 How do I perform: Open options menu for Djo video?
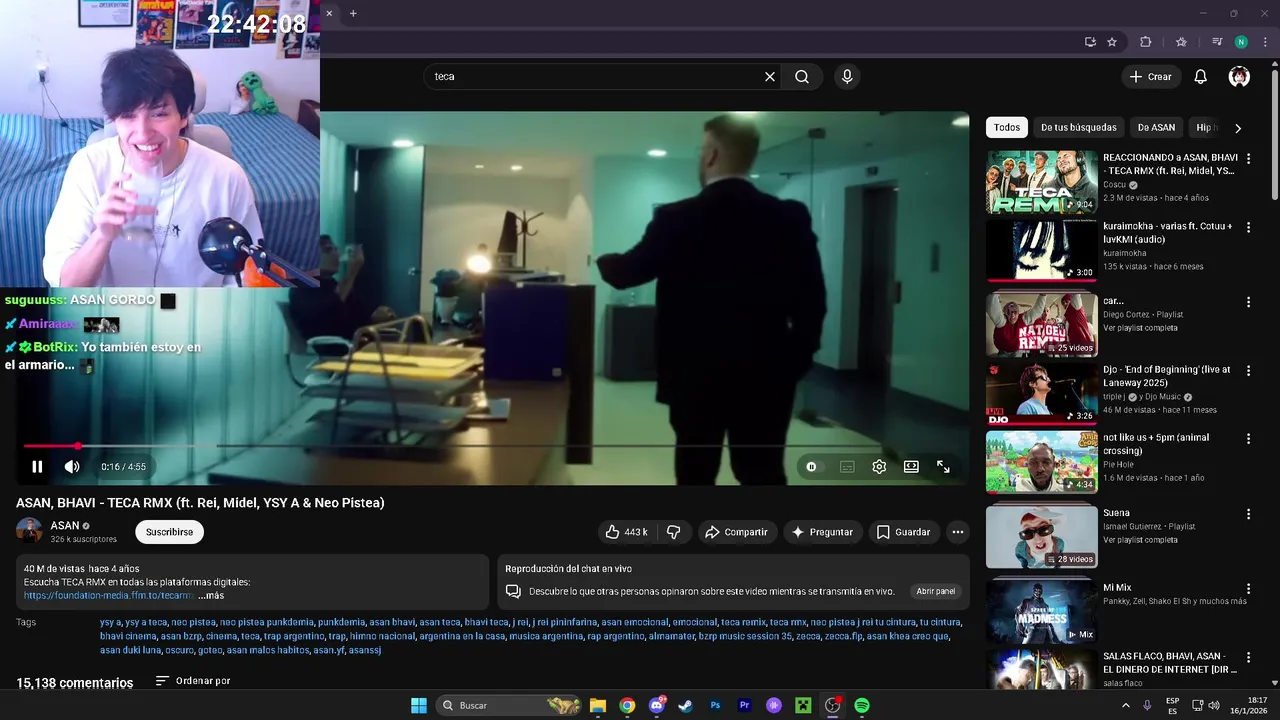pyautogui.click(x=1248, y=370)
